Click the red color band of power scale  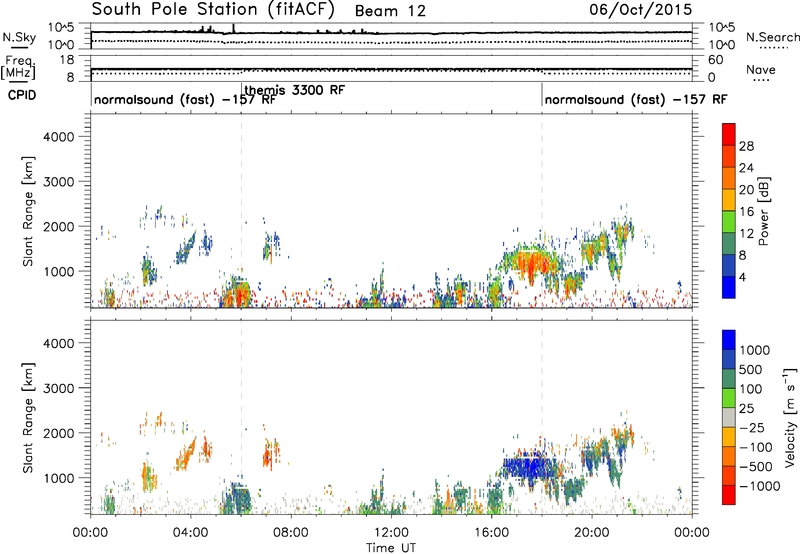(729, 135)
